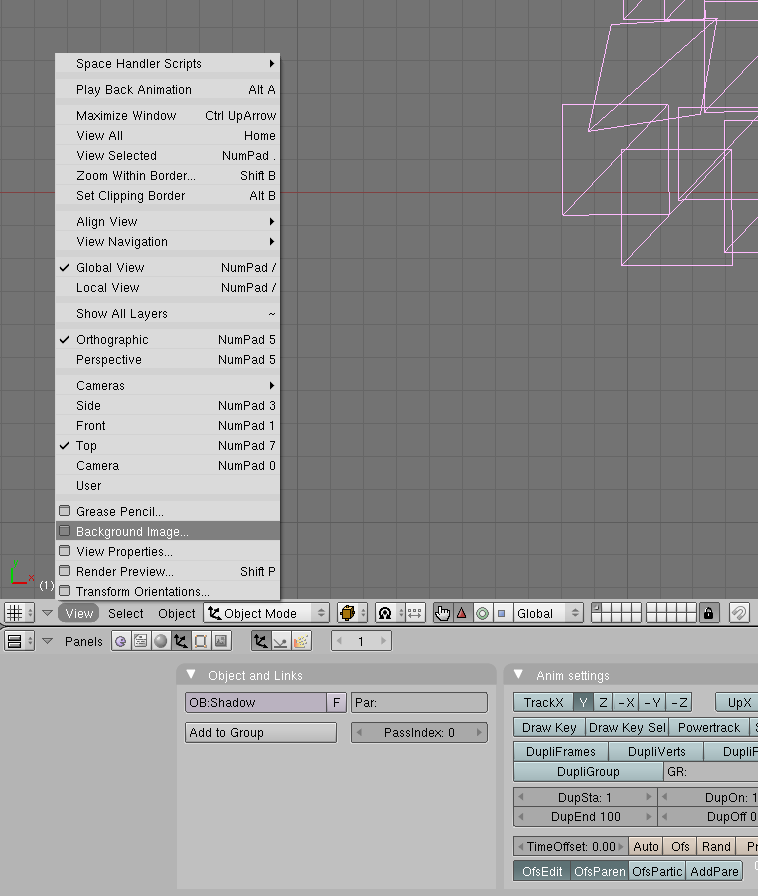Switch to Script context icon
This screenshot has width=758, height=896.
click(x=141, y=641)
